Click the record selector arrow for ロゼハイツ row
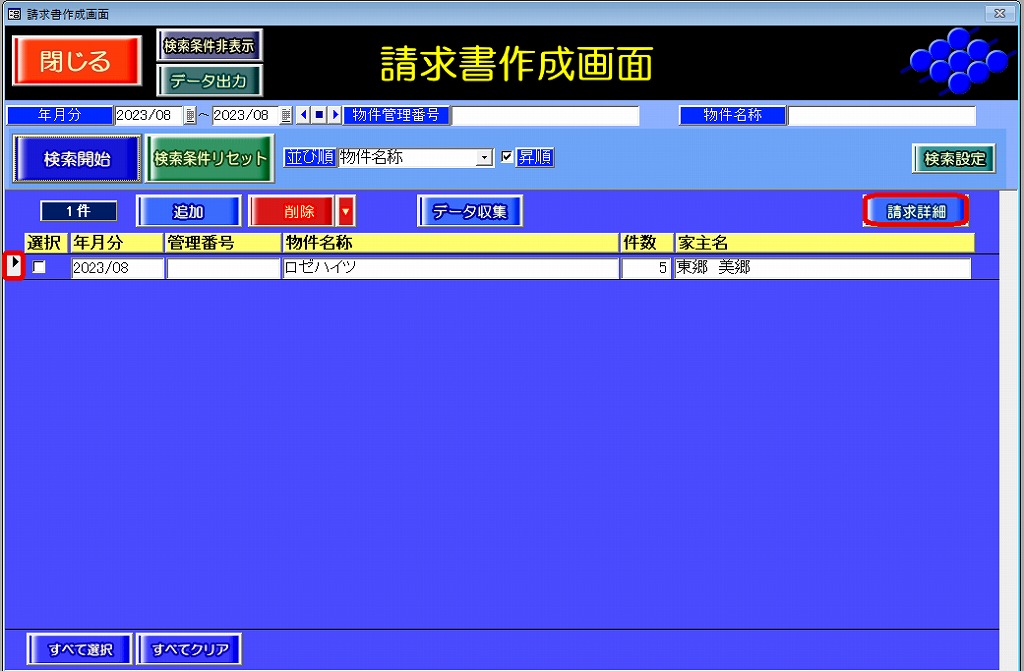Viewport: 1024px width, 671px height. pos(14,266)
